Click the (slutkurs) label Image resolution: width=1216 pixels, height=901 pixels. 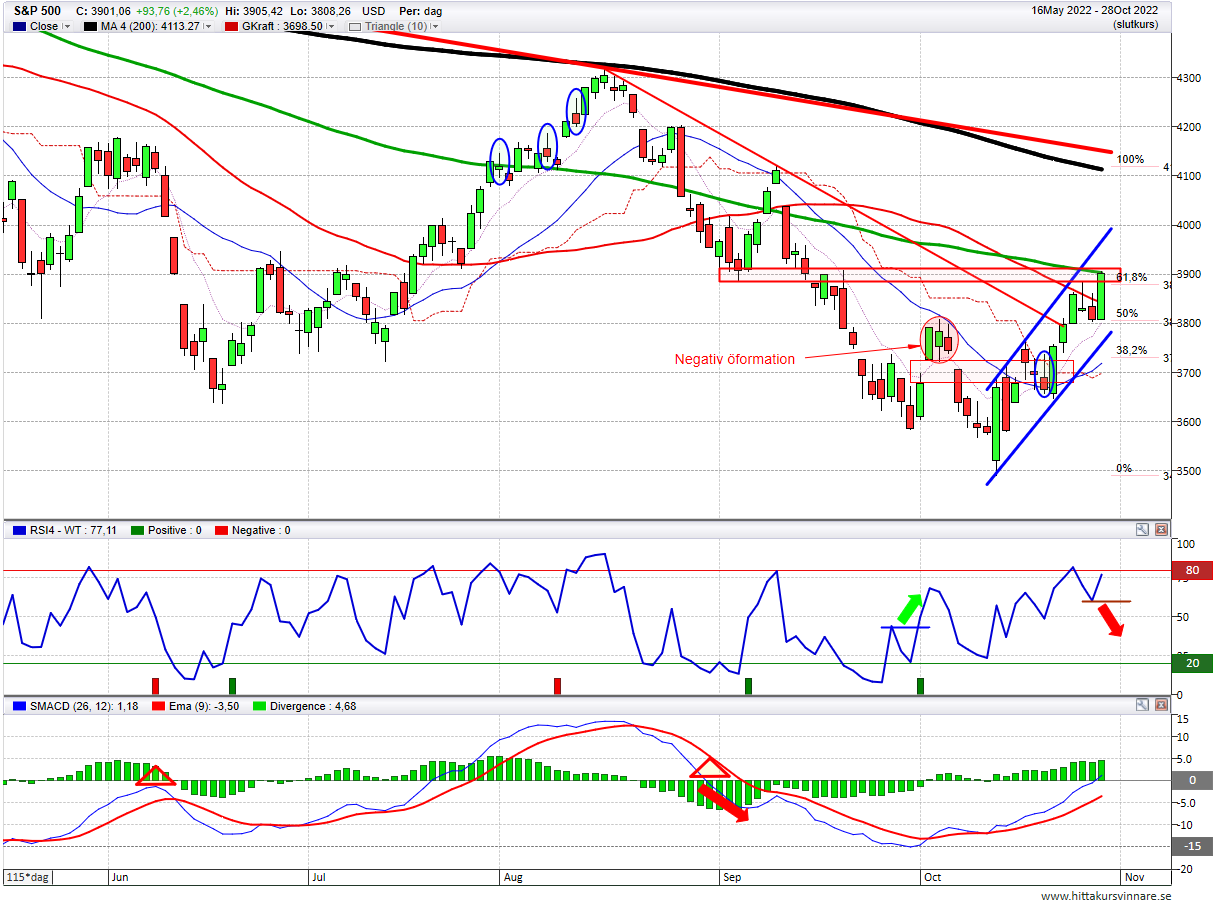tap(1136, 24)
